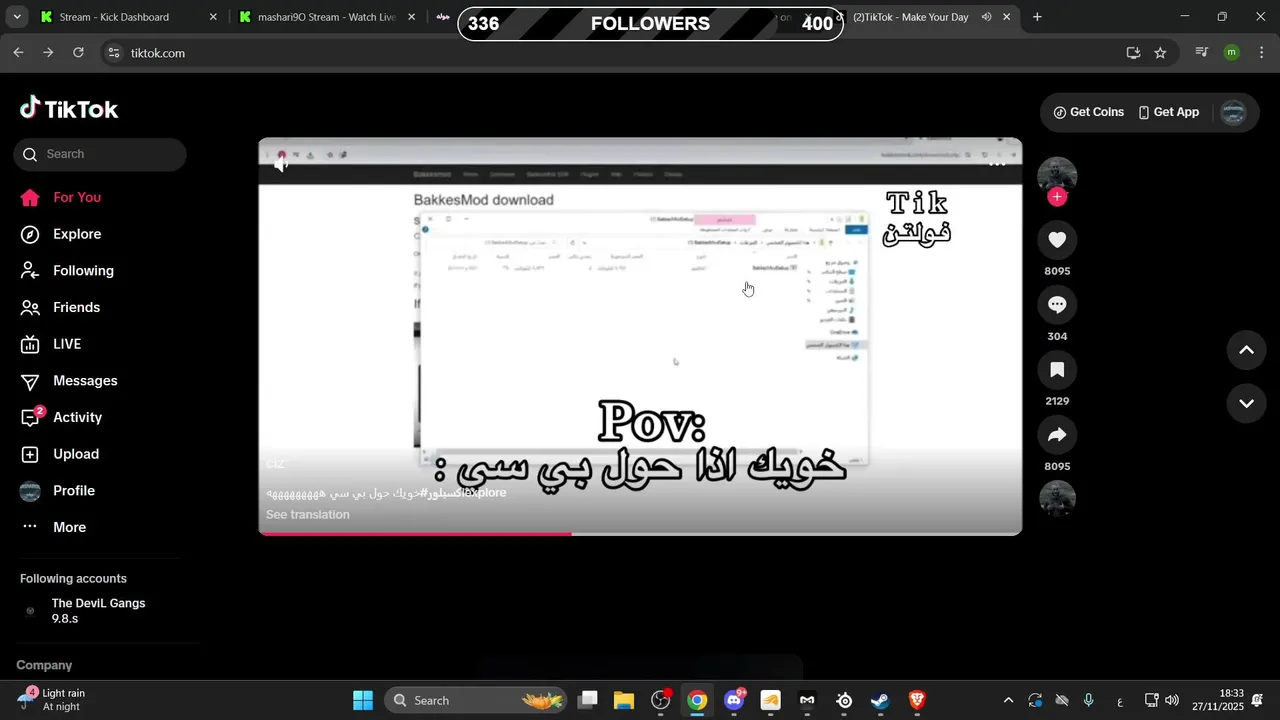This screenshot has width=1280, height=720.
Task: Seek using the video progress bar
Action: coord(640,533)
